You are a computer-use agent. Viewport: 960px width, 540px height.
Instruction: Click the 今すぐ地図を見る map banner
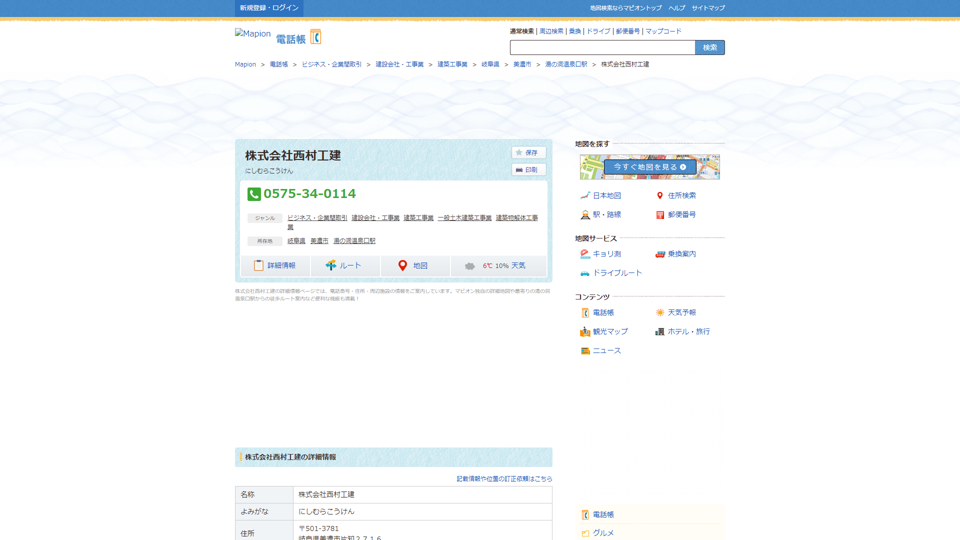tap(650, 167)
